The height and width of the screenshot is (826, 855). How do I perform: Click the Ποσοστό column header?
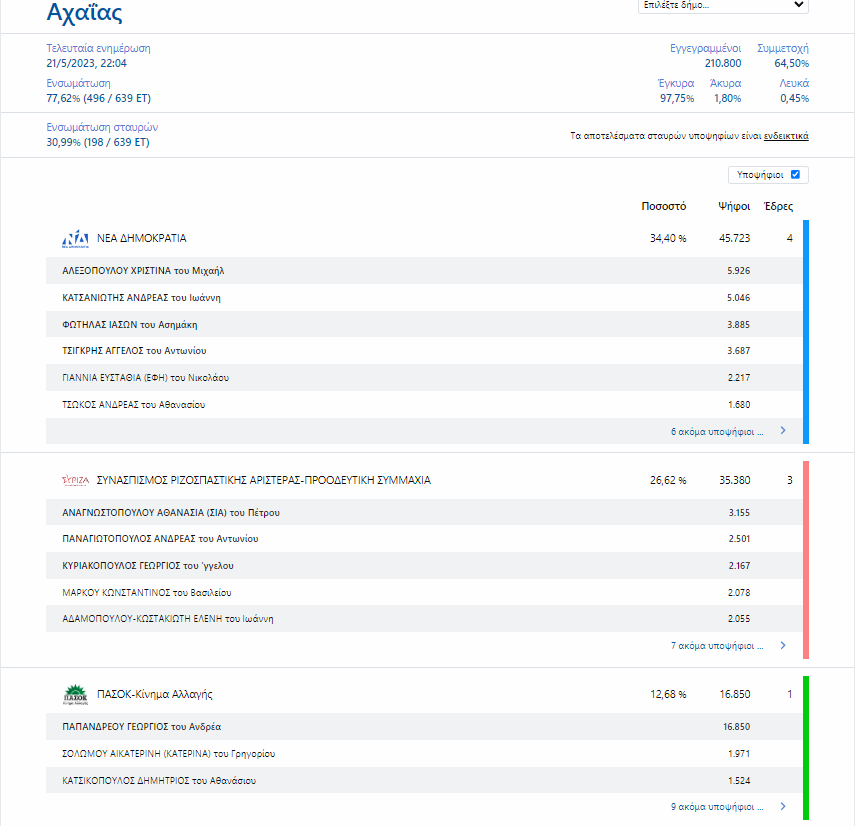click(663, 207)
